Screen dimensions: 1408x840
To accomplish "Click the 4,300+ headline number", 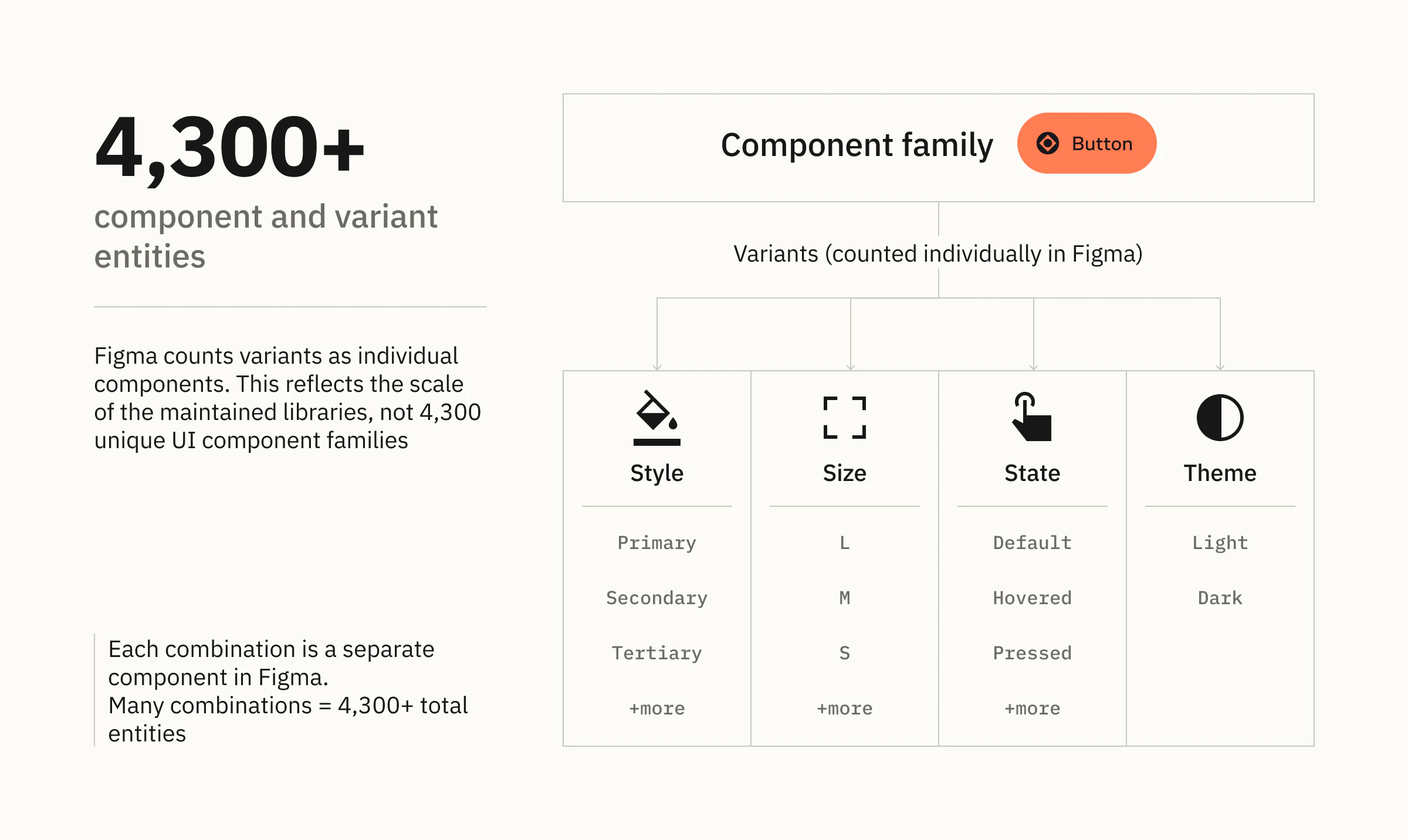I will [229, 147].
